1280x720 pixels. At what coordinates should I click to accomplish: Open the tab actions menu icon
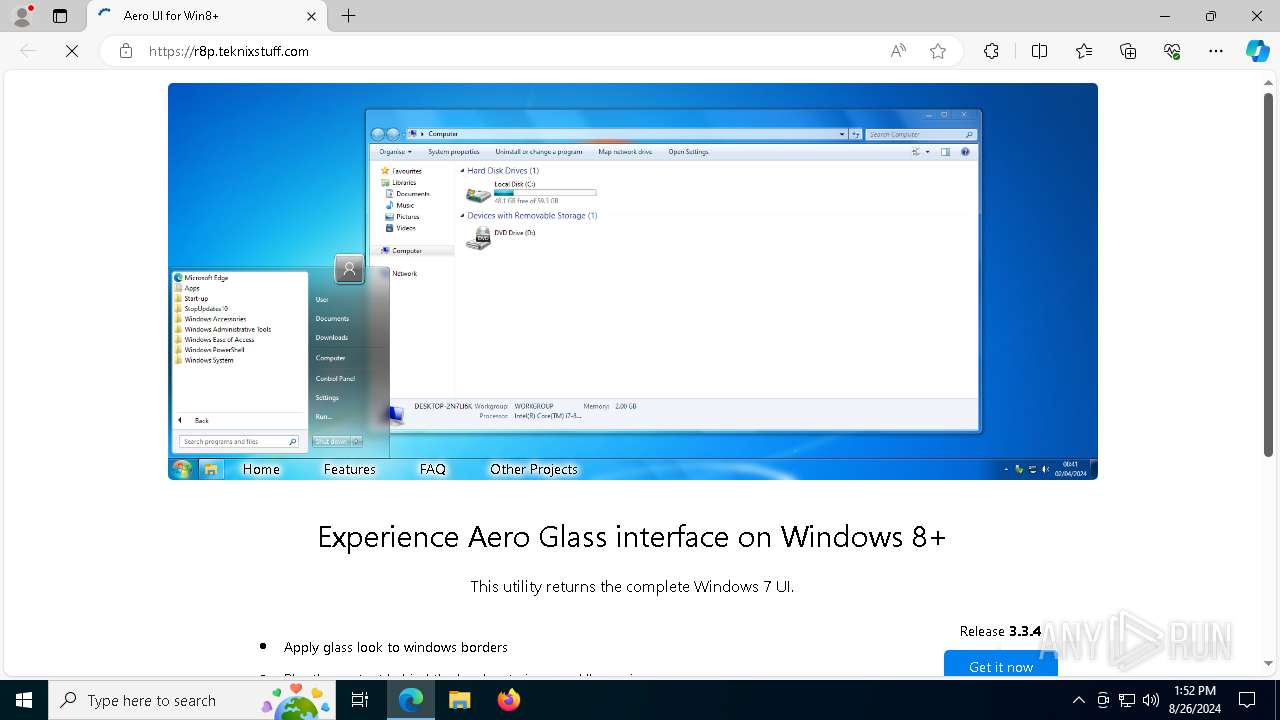pos(60,16)
